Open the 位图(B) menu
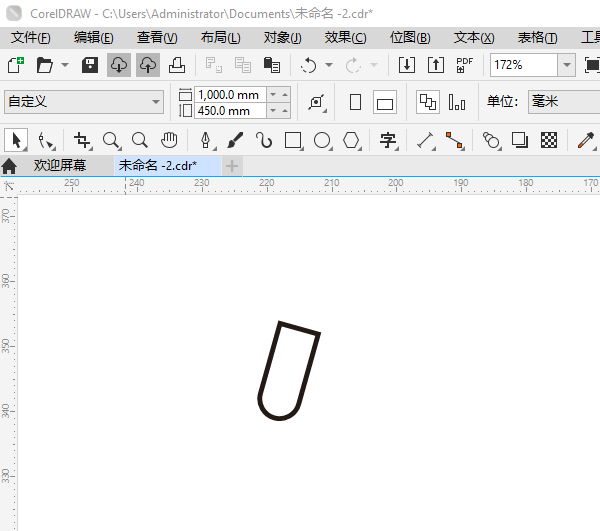 click(410, 38)
